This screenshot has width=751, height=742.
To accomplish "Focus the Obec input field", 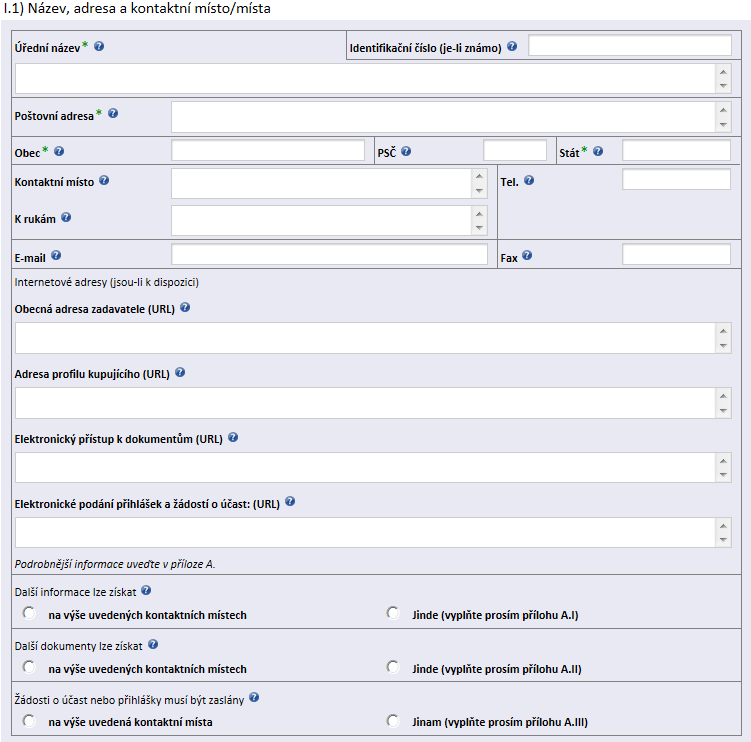I will tap(268, 150).
